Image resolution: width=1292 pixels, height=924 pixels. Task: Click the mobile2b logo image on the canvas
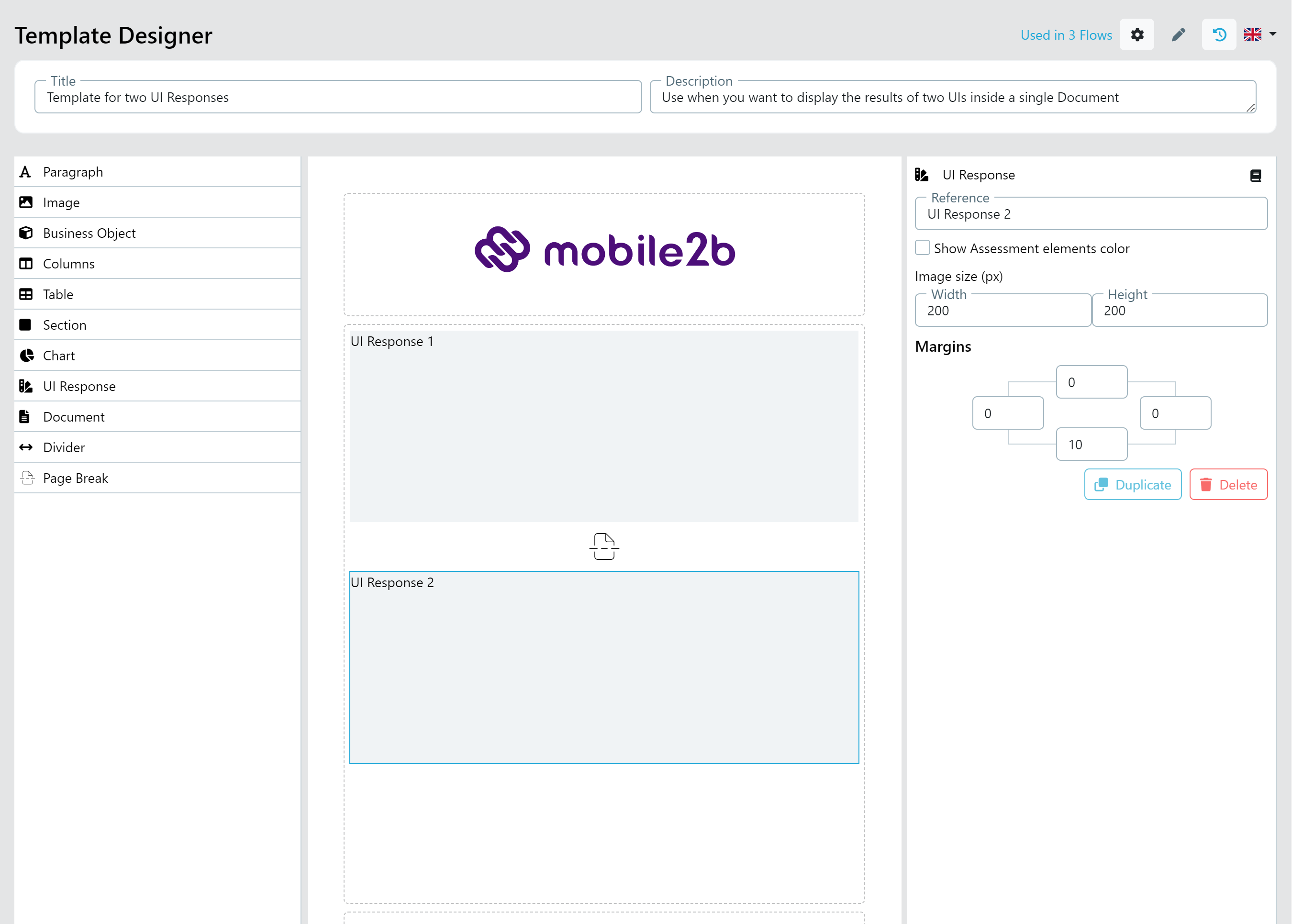tap(604, 249)
